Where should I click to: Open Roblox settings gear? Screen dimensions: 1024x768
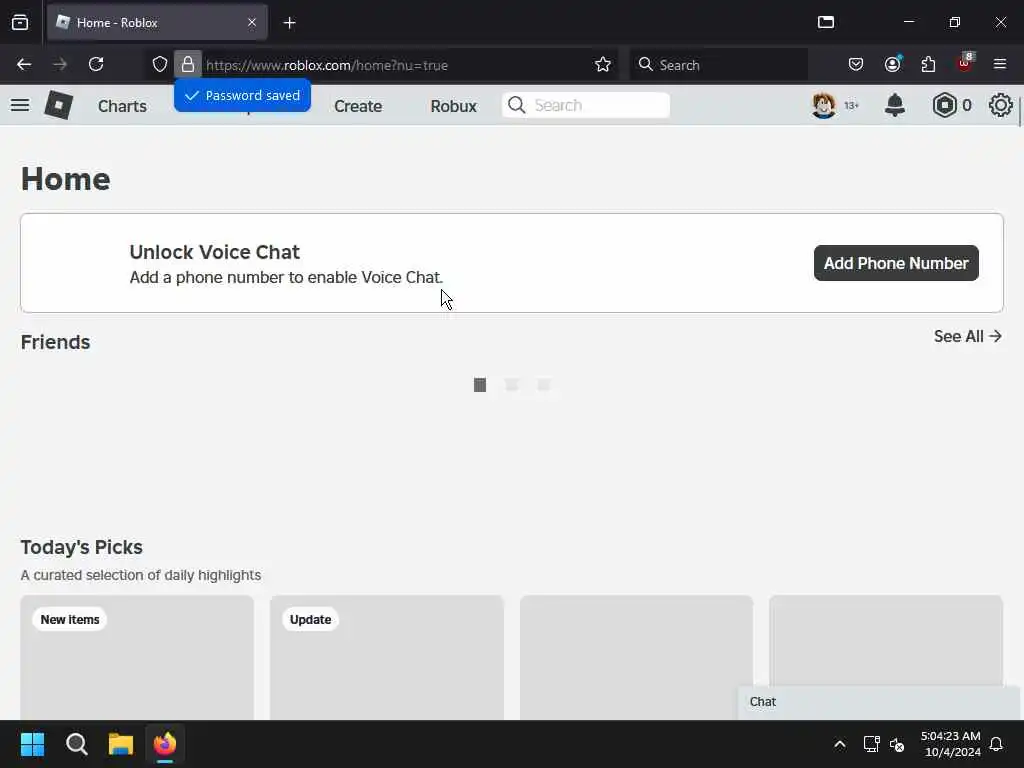point(1000,105)
